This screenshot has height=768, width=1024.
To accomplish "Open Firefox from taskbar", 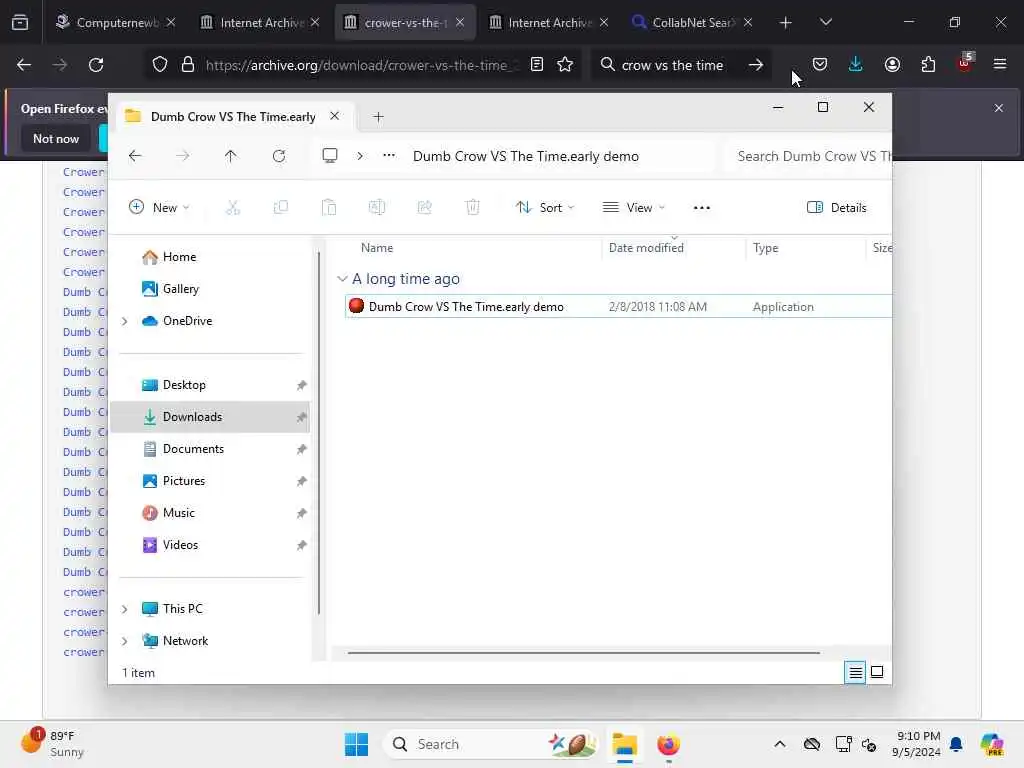I will coord(668,744).
